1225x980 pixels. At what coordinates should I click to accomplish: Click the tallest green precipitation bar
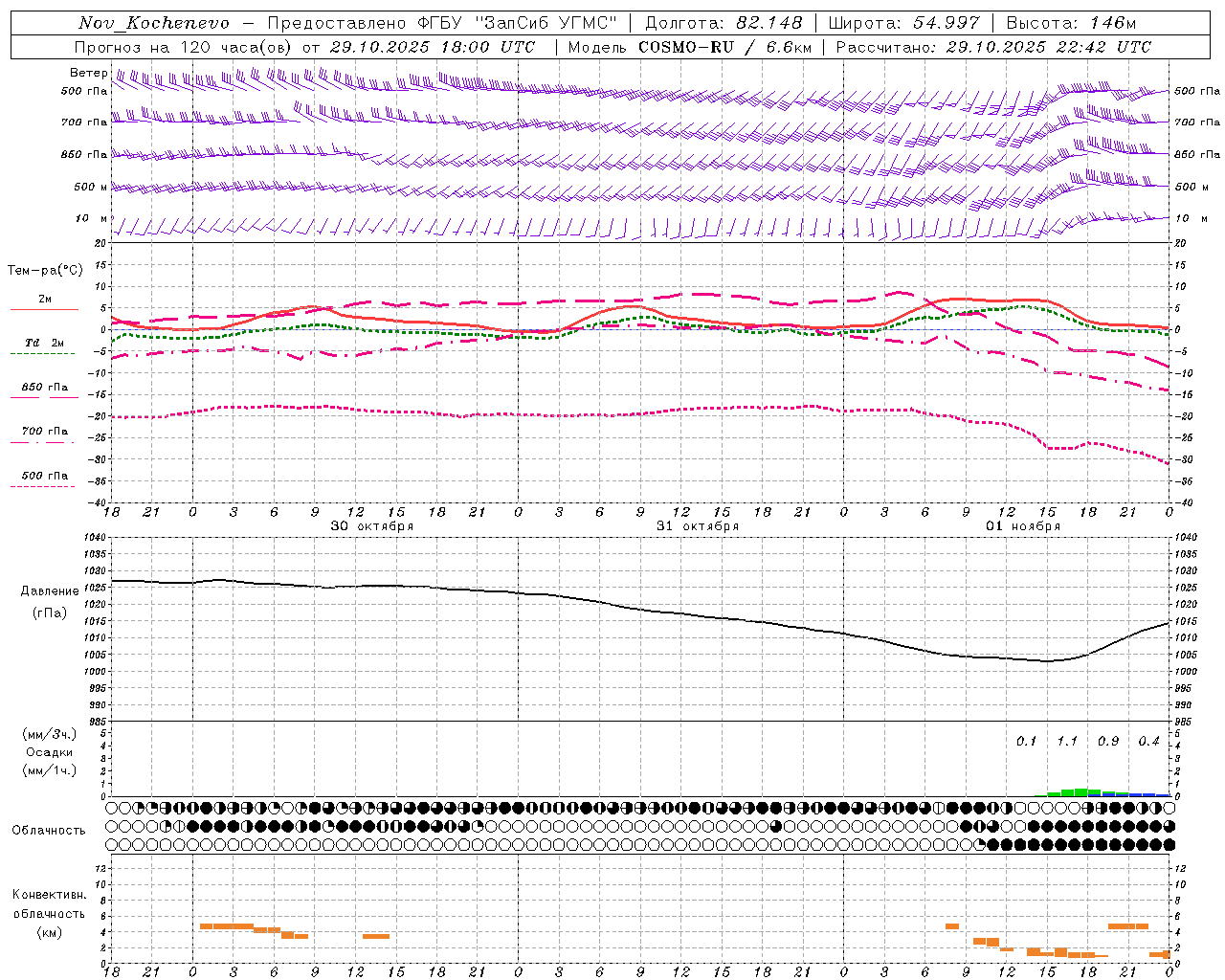1080,792
